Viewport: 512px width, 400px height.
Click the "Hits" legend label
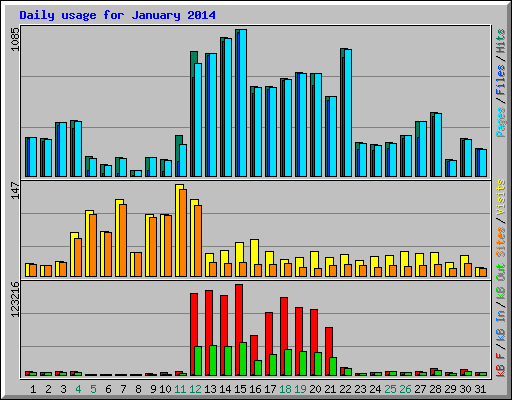point(500,41)
